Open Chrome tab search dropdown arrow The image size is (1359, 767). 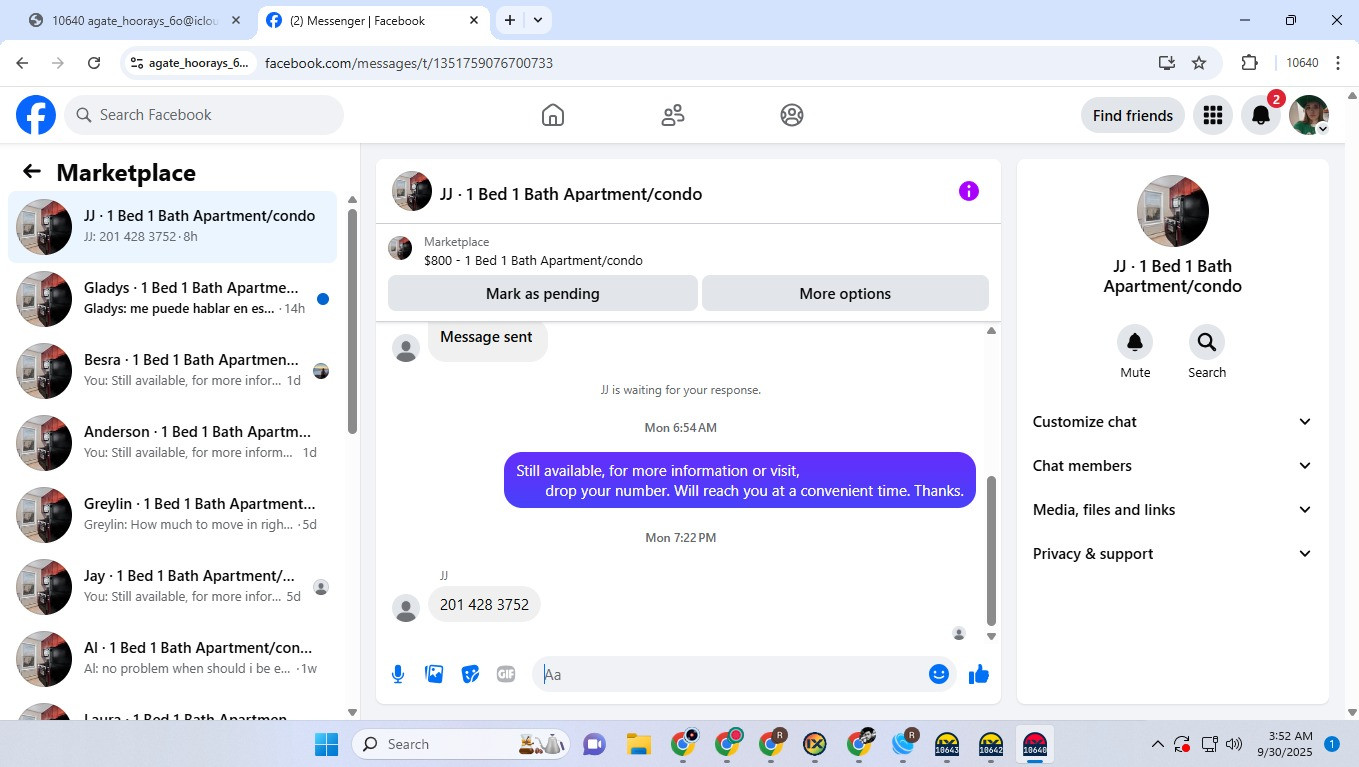click(x=538, y=20)
